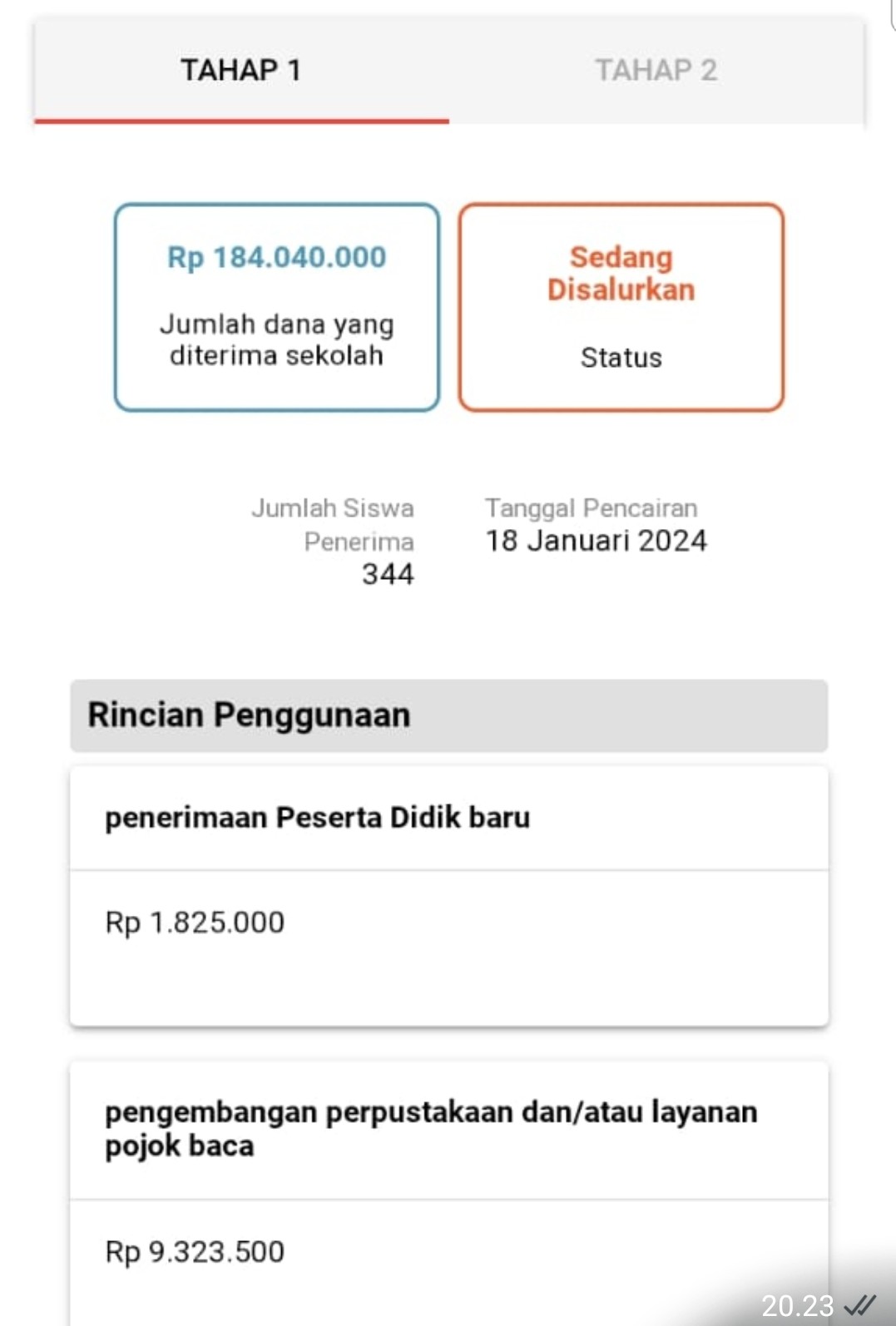Image resolution: width=896 pixels, height=1326 pixels.
Task: Tap the 344 student count value
Action: click(x=388, y=574)
